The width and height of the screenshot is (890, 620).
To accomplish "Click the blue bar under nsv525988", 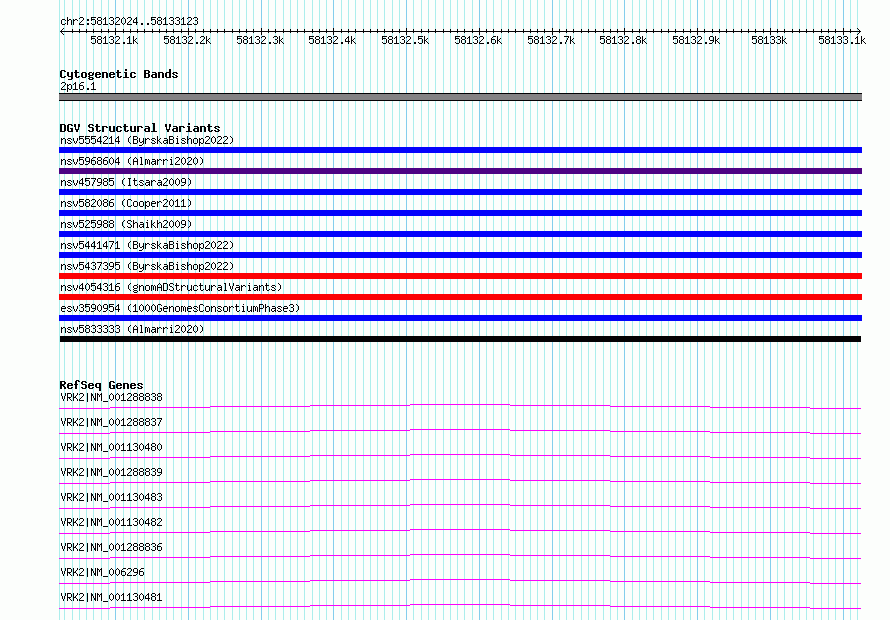I will (x=460, y=234).
